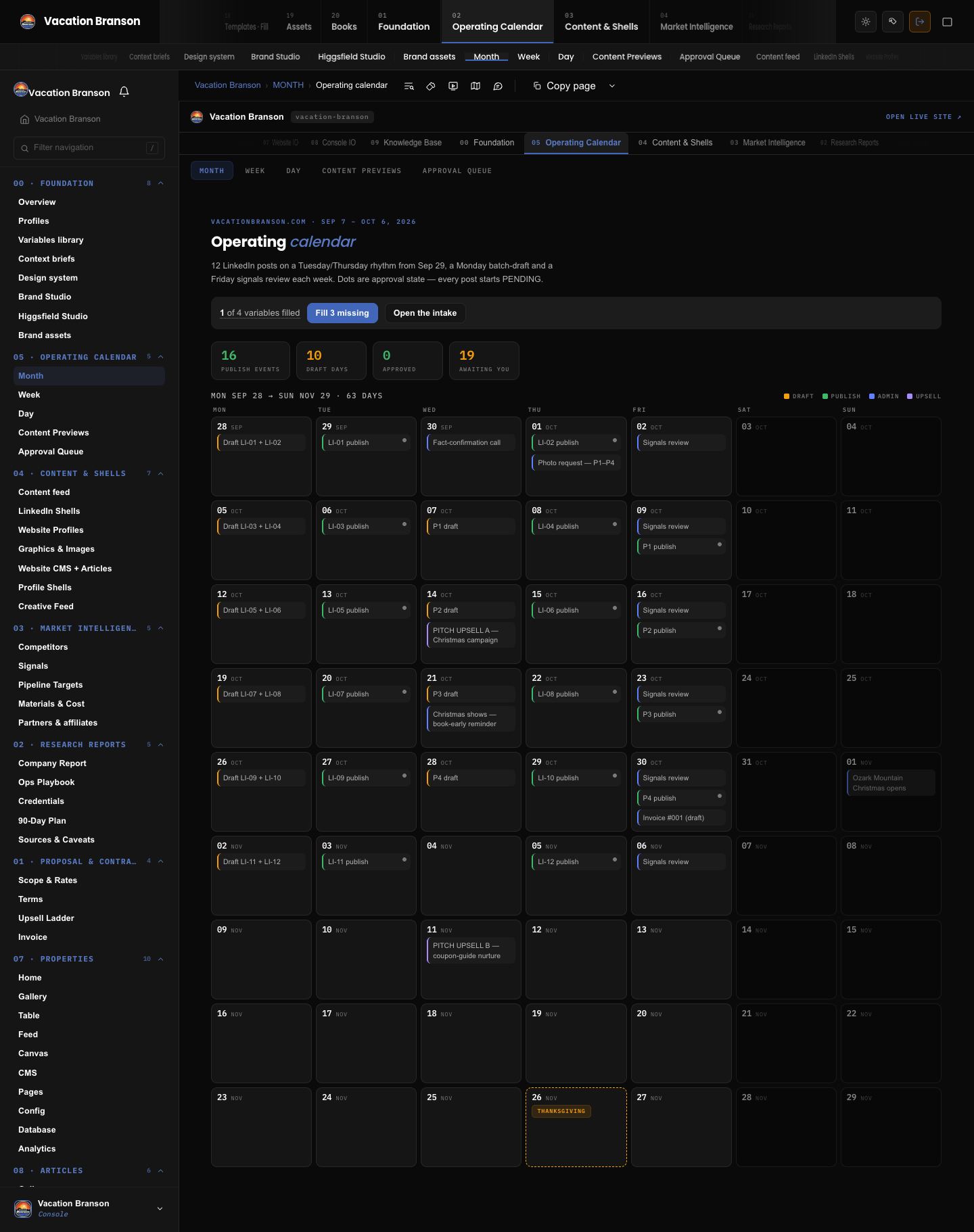The width and height of the screenshot is (974, 1232).
Task: Click the Fill 3 missing button
Action: coord(342,313)
